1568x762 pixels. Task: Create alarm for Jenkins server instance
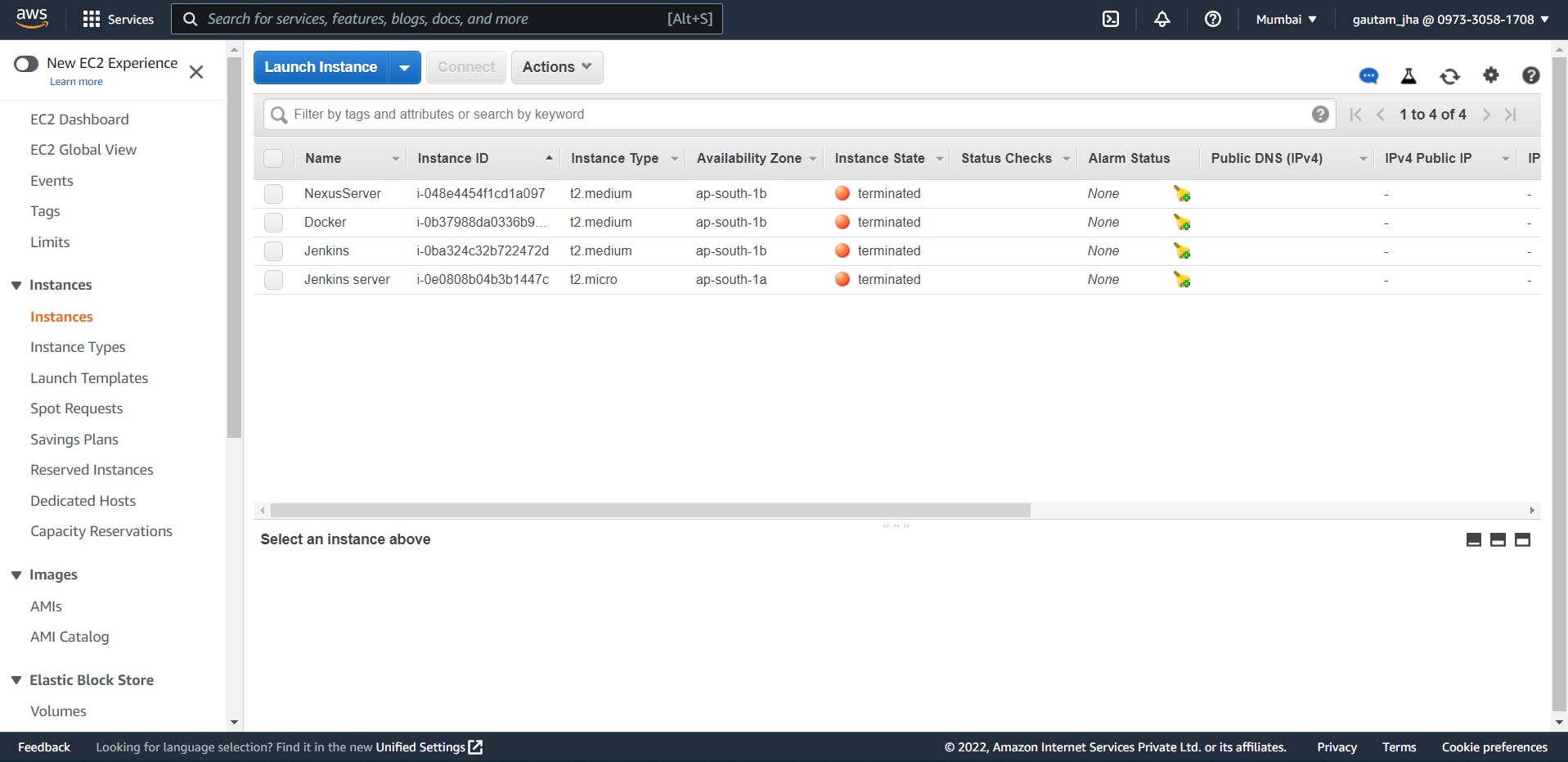pos(1182,280)
